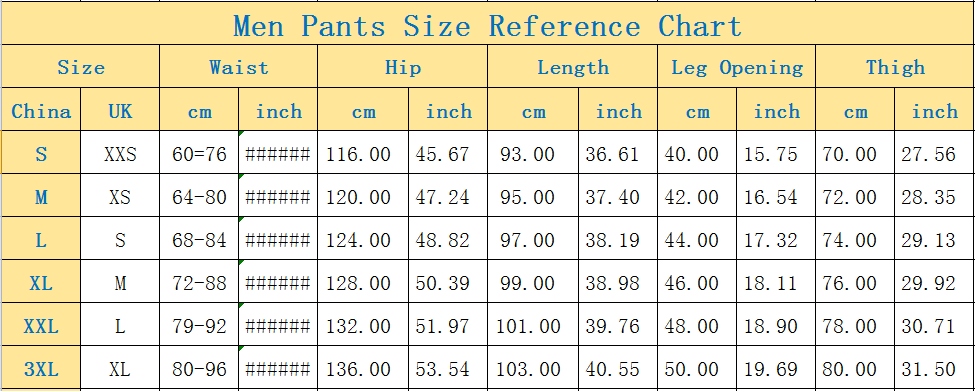
Task: Select the Men Pants Size Reference Chart title cell
Action: (x=488, y=23)
